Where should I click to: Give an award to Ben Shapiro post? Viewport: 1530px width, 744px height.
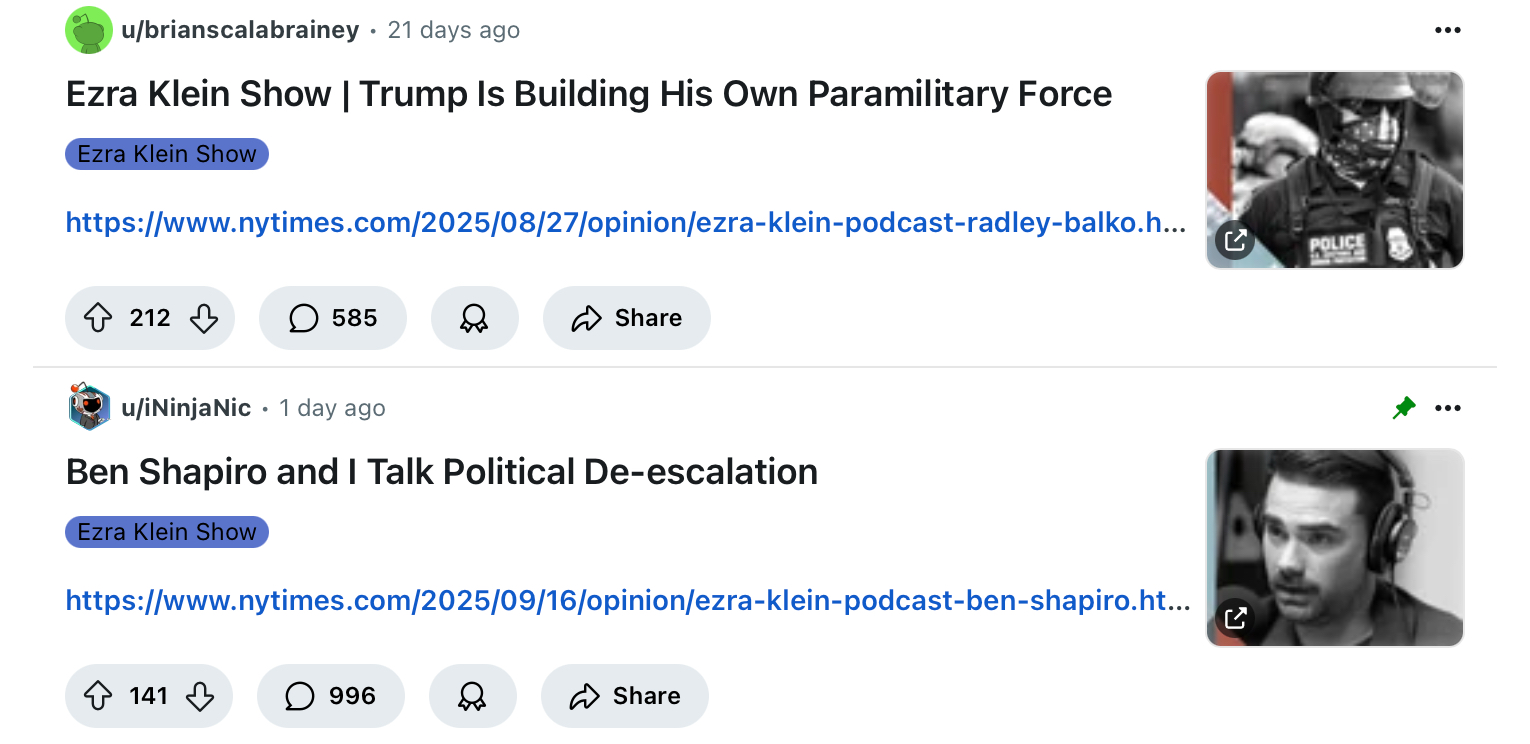pyautogui.click(x=472, y=696)
